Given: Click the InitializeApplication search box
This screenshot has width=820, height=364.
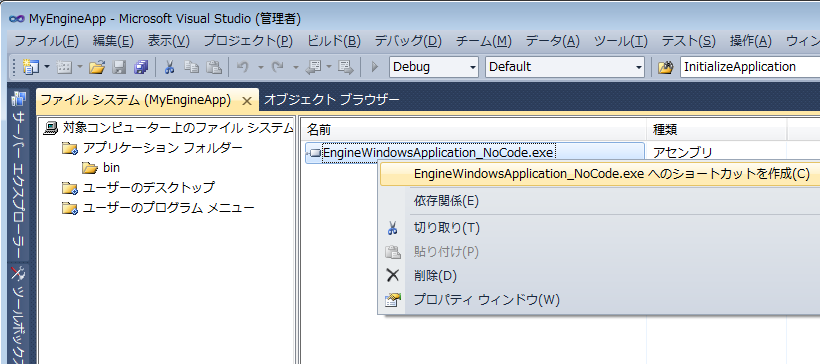Looking at the screenshot, I should point(750,67).
